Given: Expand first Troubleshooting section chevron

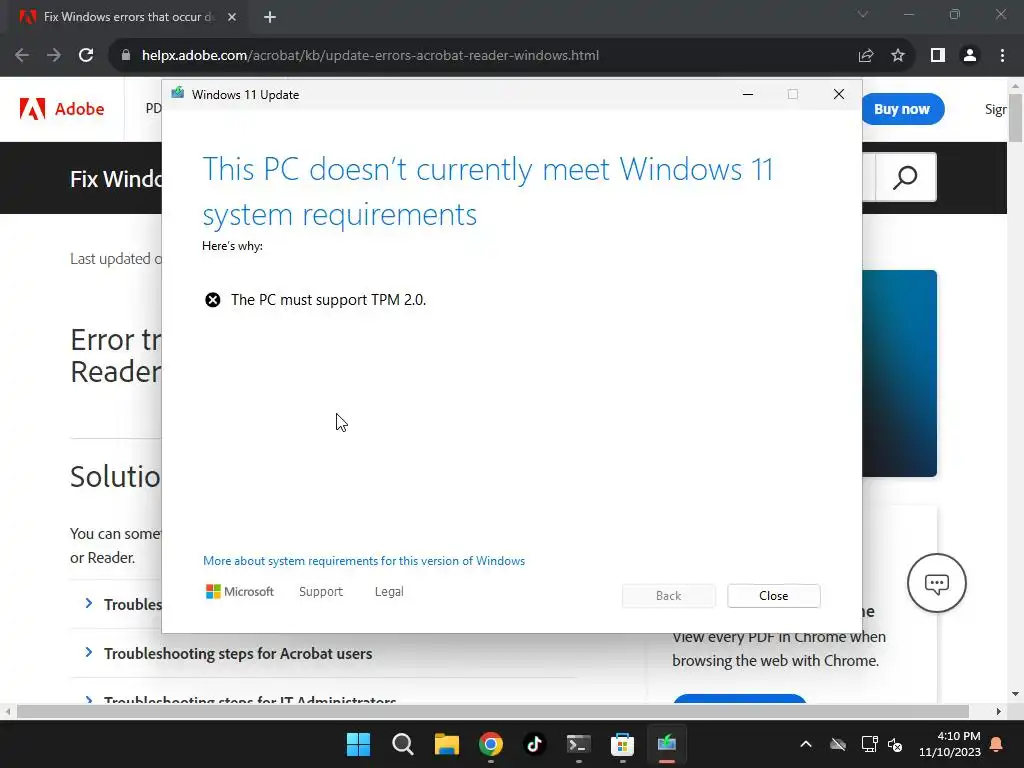Looking at the screenshot, I should [89, 603].
